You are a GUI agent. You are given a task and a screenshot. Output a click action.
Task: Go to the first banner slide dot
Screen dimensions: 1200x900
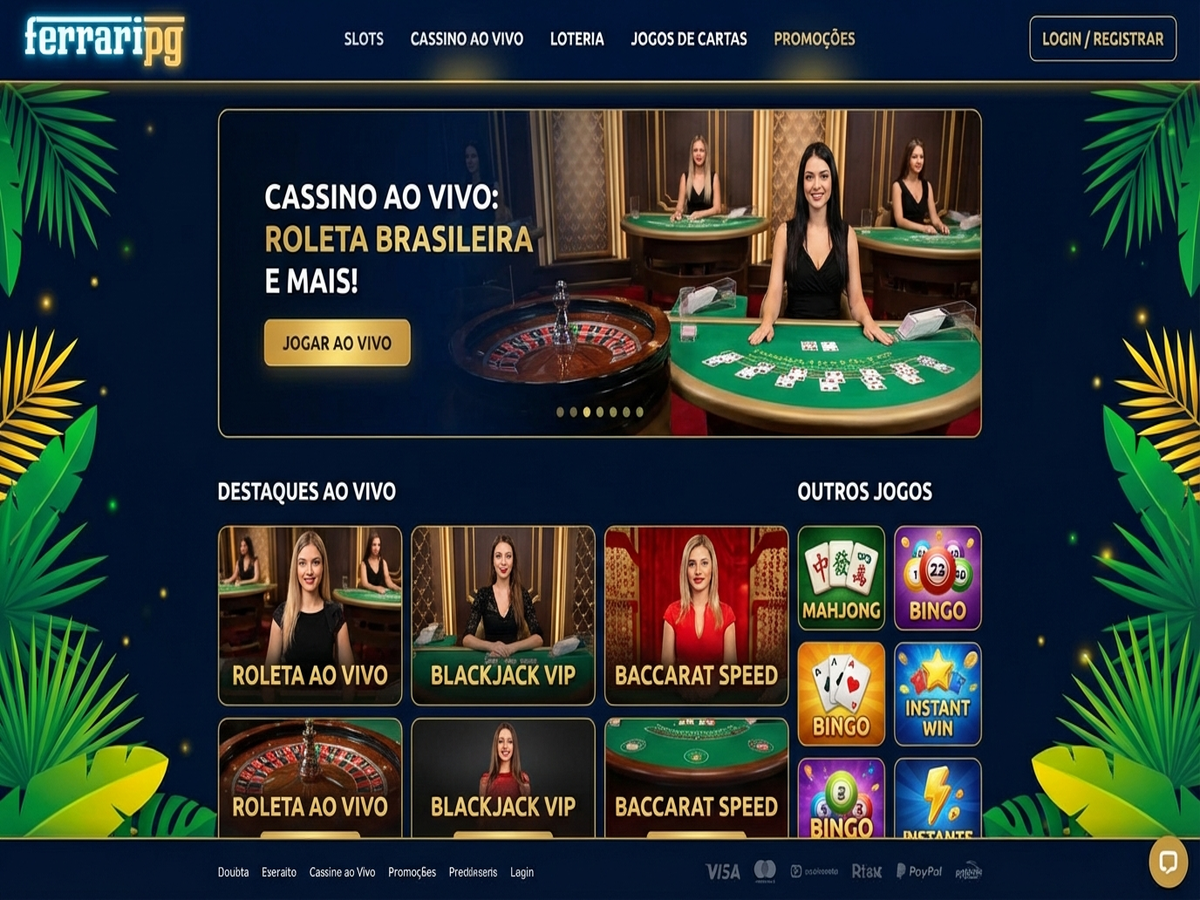560,412
